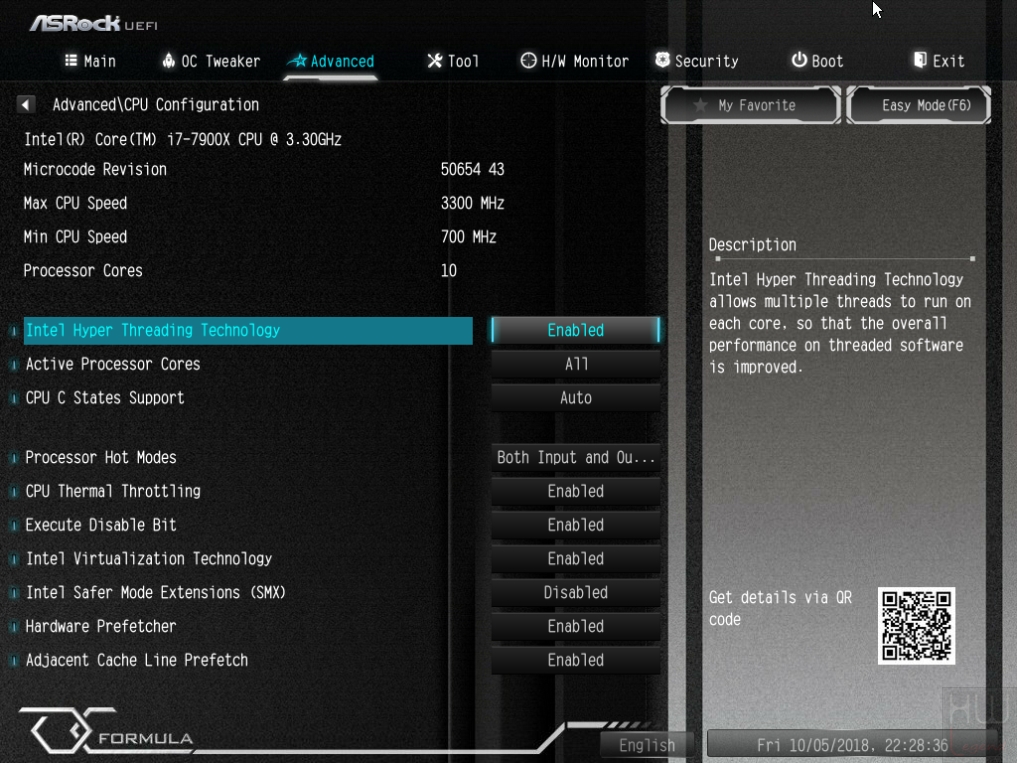Click the Advanced\CPU Configuration breadcrumb text
The height and width of the screenshot is (763, 1017).
coord(156,104)
